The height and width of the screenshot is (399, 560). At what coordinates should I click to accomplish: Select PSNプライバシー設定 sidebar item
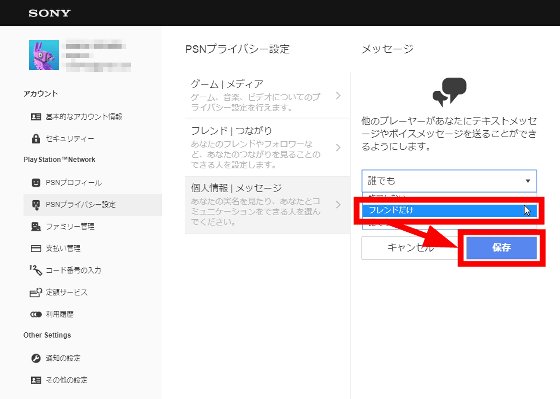[92, 205]
